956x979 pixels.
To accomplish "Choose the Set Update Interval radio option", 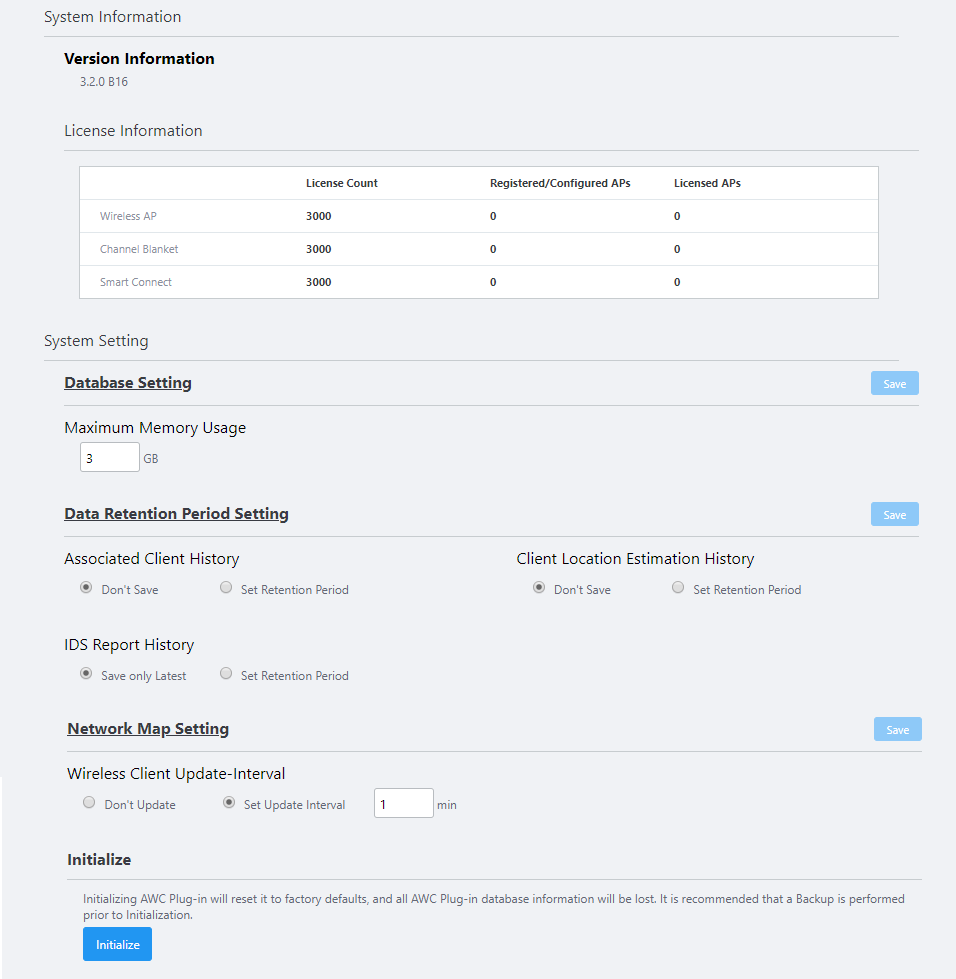I will pyautogui.click(x=229, y=803).
